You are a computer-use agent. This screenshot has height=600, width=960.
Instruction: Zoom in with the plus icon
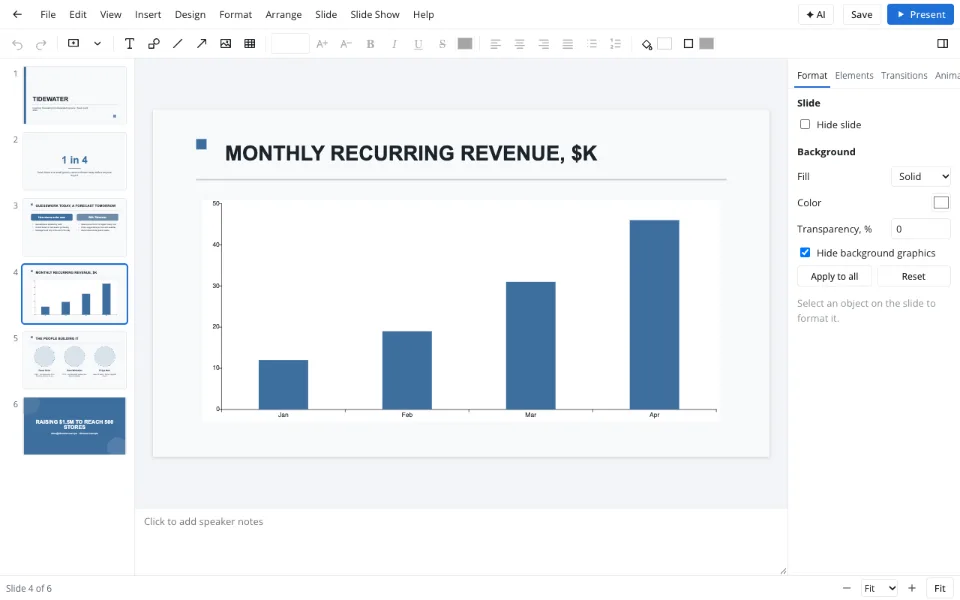click(912, 588)
